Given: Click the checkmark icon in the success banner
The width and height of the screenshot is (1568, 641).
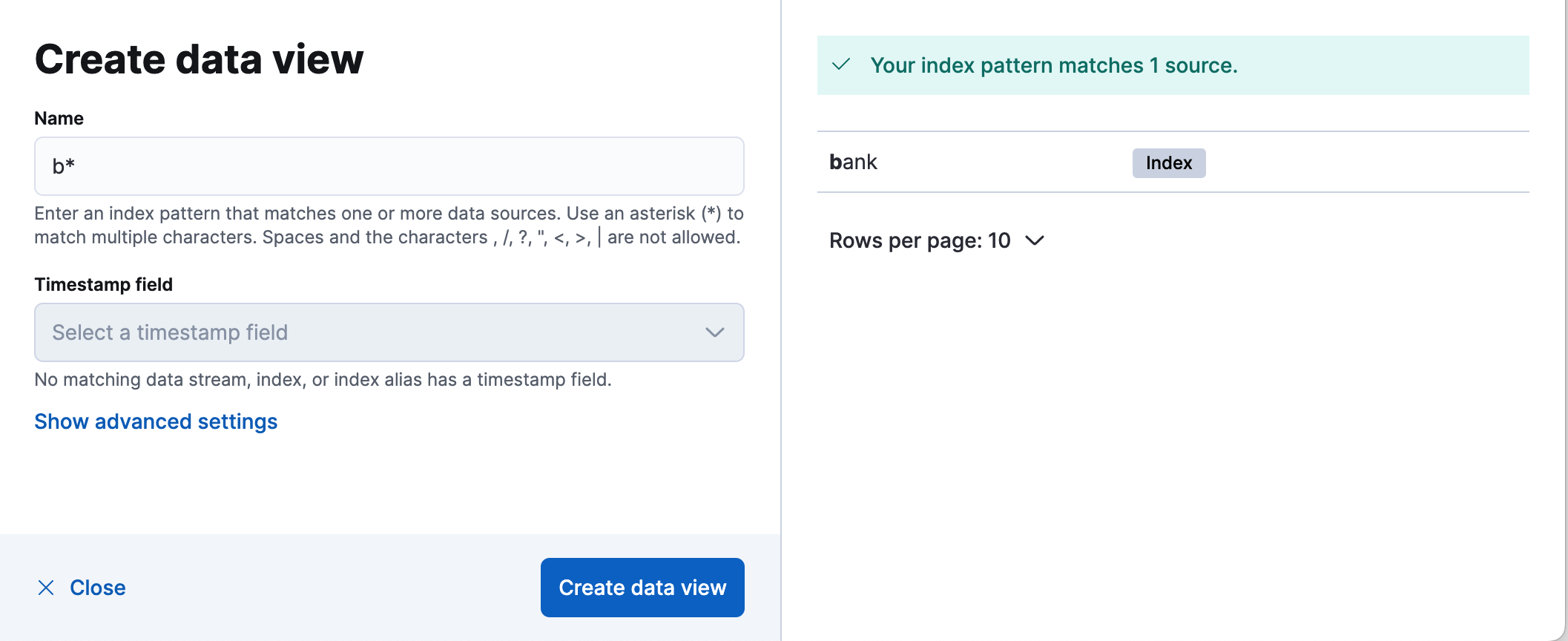Looking at the screenshot, I should tap(842, 66).
